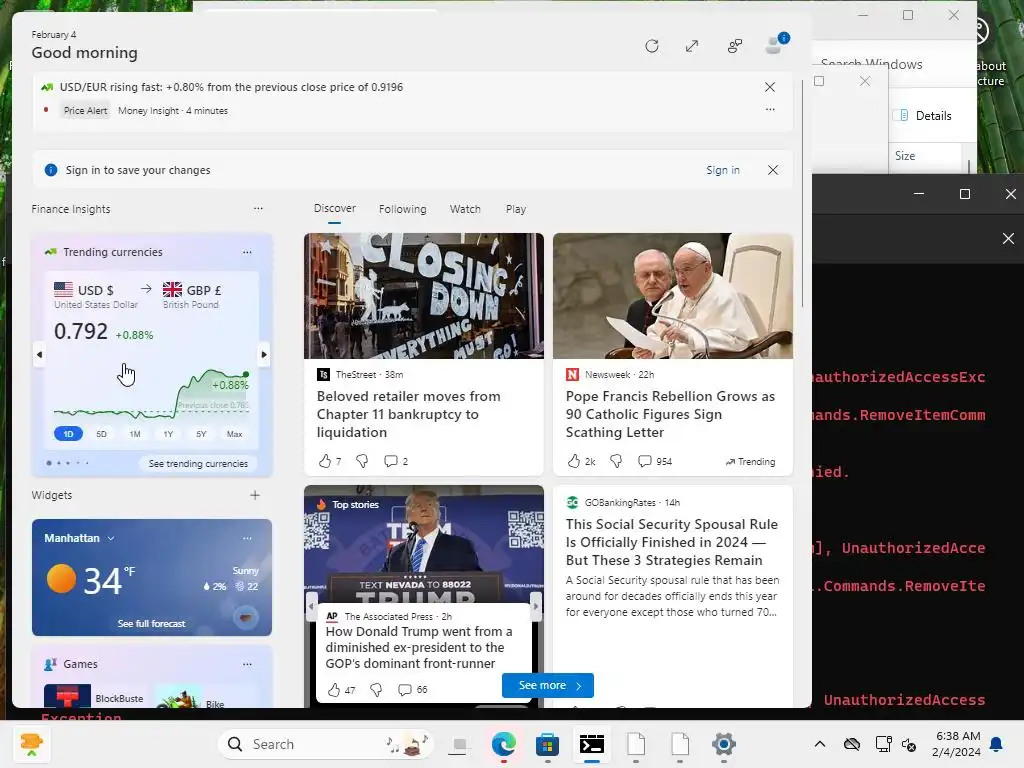Select the 1Y chart range
This screenshot has width=1024, height=768.
click(x=168, y=434)
